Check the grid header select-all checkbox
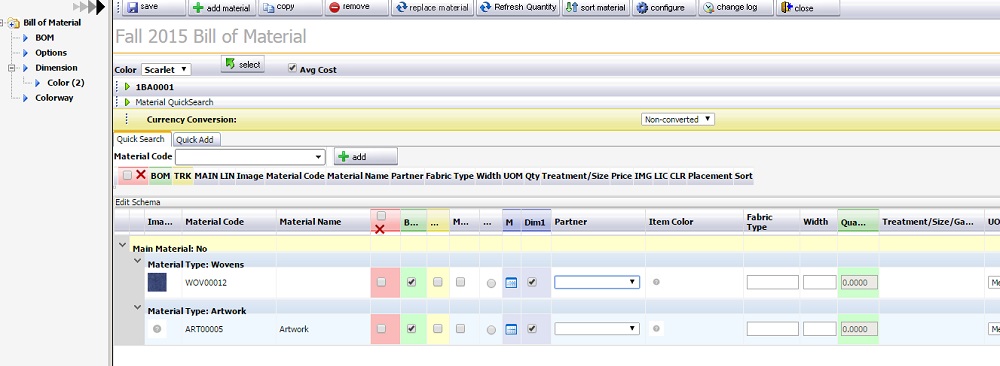This screenshot has width=1000, height=366. [381, 216]
